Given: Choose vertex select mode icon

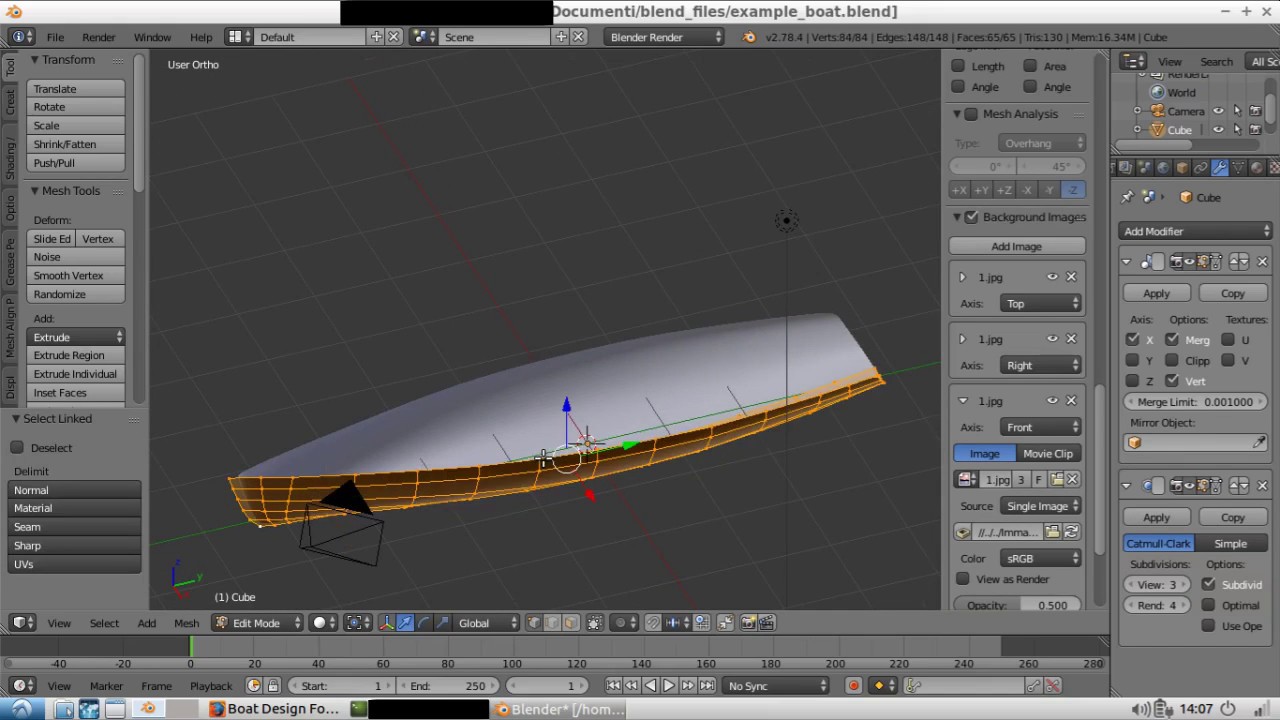Looking at the screenshot, I should coord(534,622).
